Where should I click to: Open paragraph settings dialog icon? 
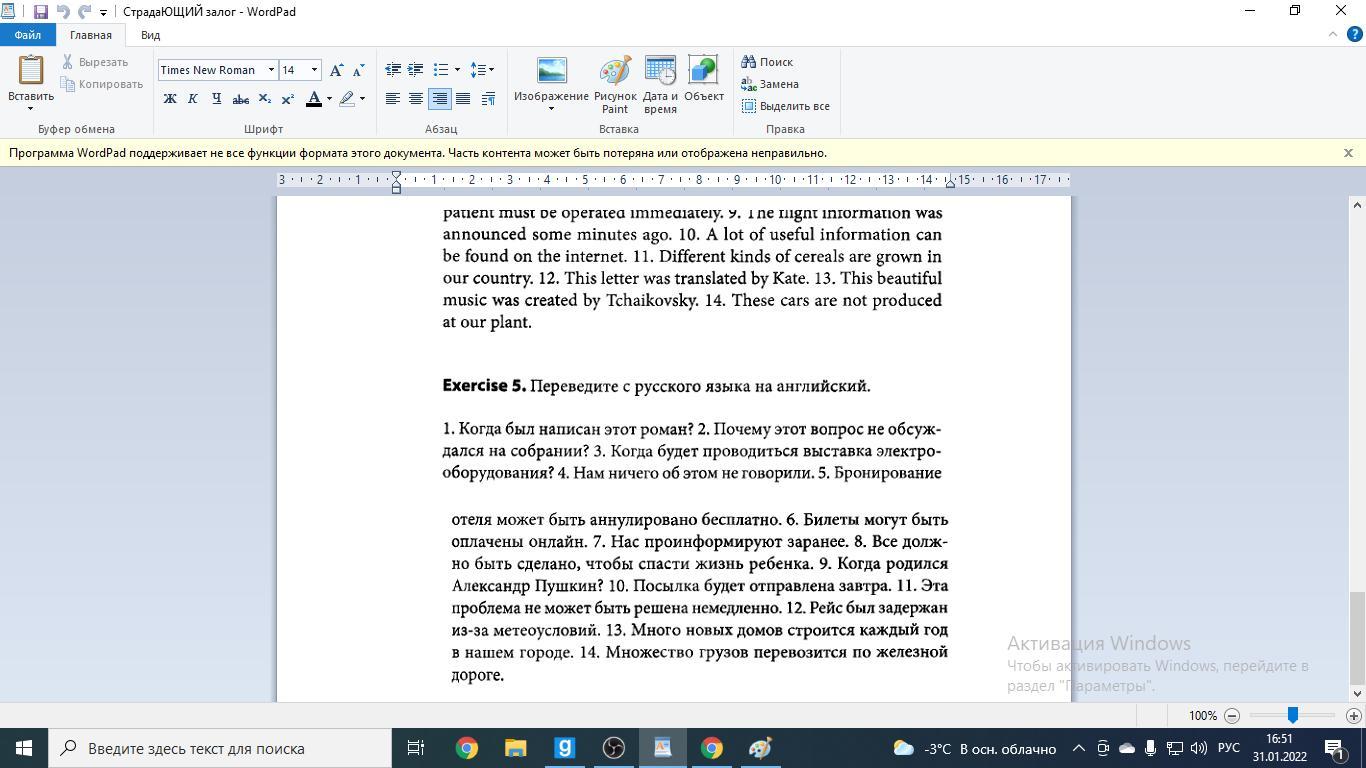click(488, 99)
